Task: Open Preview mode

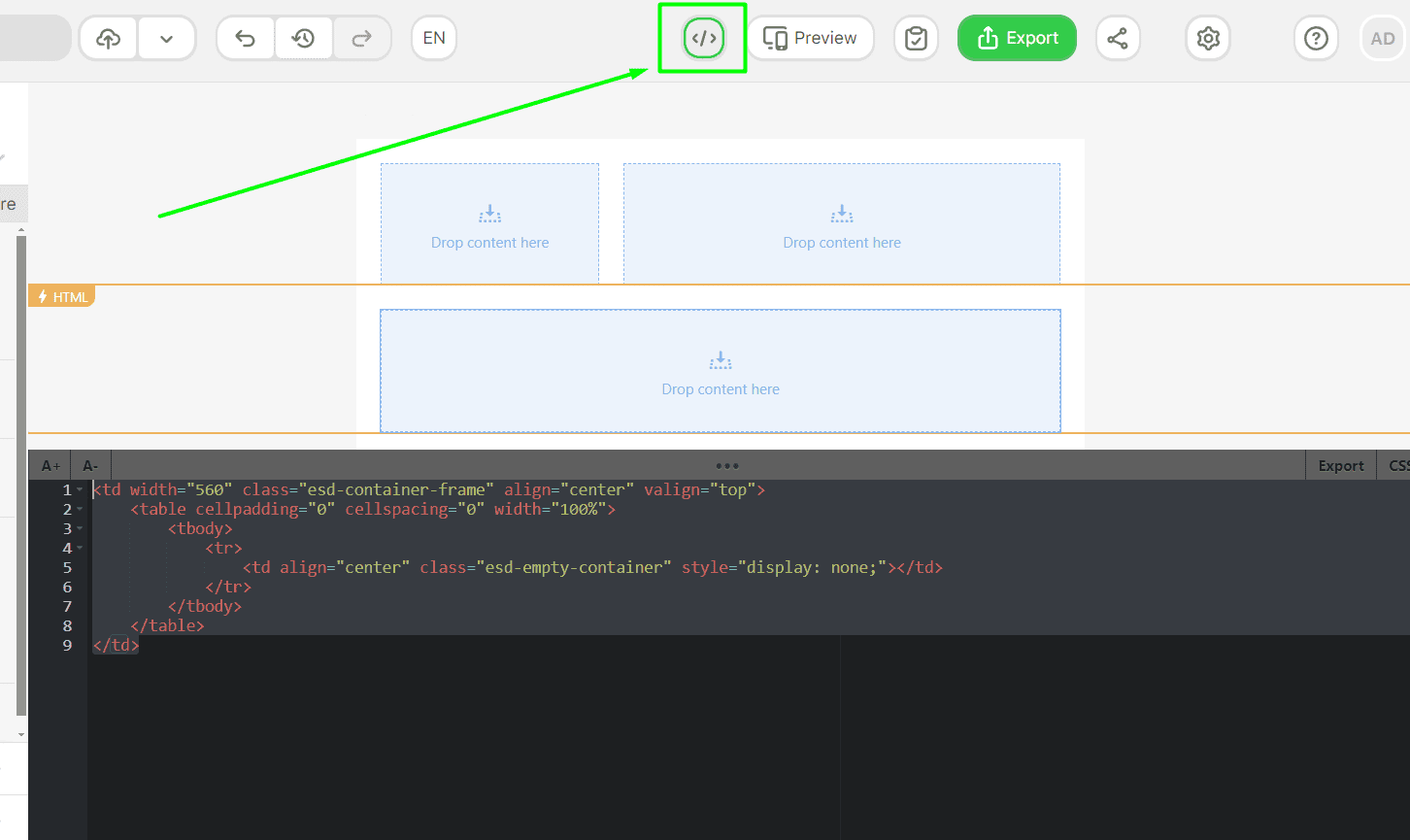Action: point(810,38)
